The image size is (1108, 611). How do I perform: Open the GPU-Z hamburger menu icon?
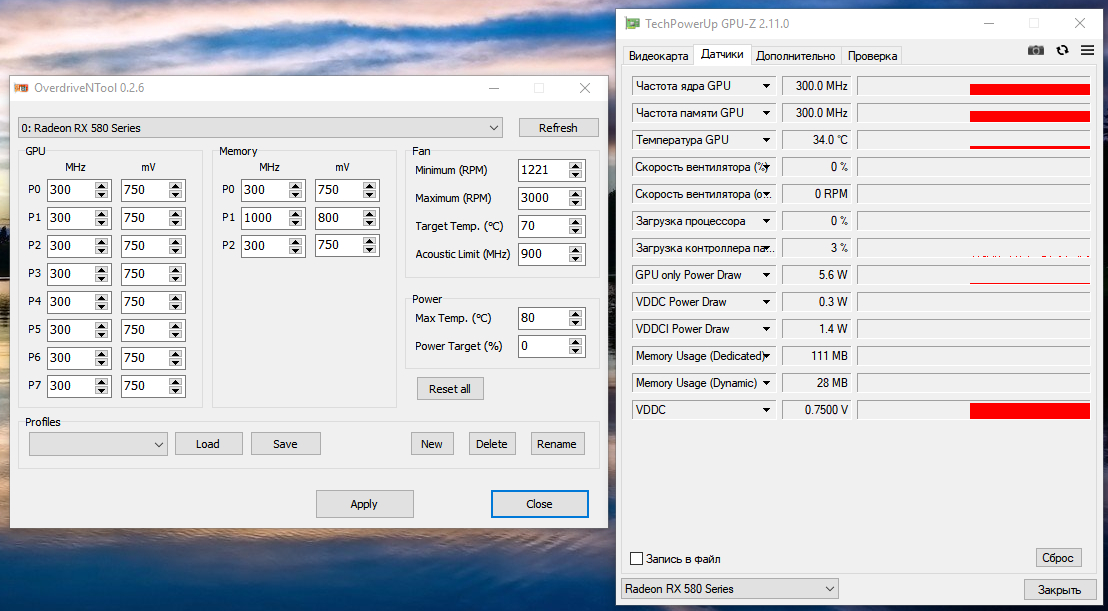(1088, 50)
